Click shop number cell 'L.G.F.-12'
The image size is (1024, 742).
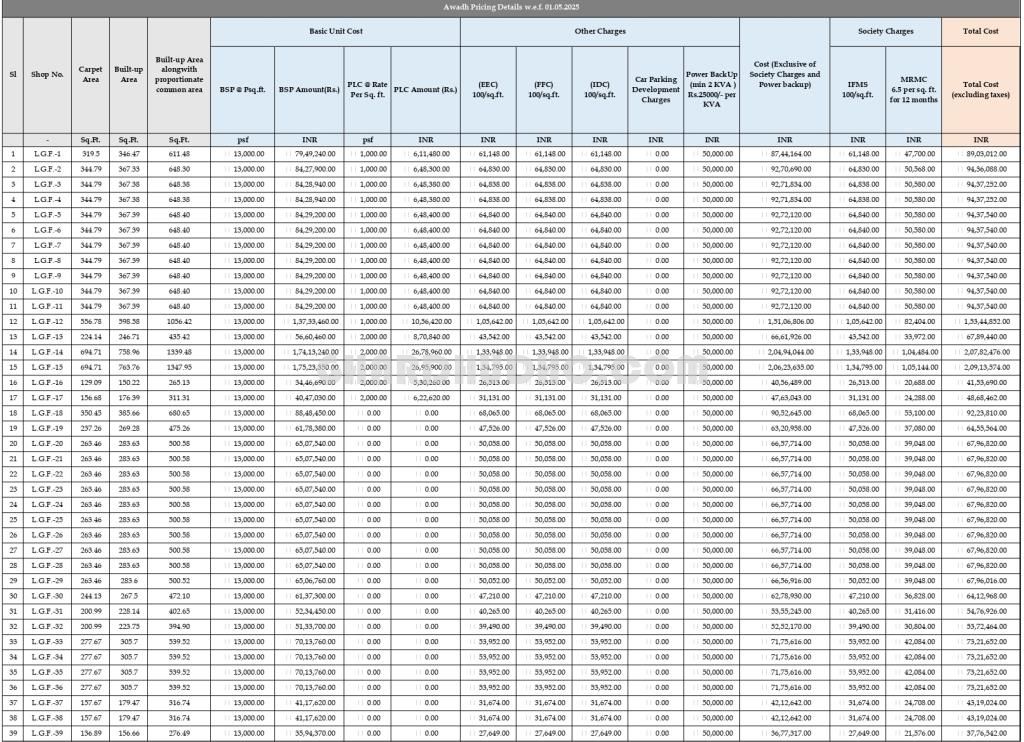point(48,321)
